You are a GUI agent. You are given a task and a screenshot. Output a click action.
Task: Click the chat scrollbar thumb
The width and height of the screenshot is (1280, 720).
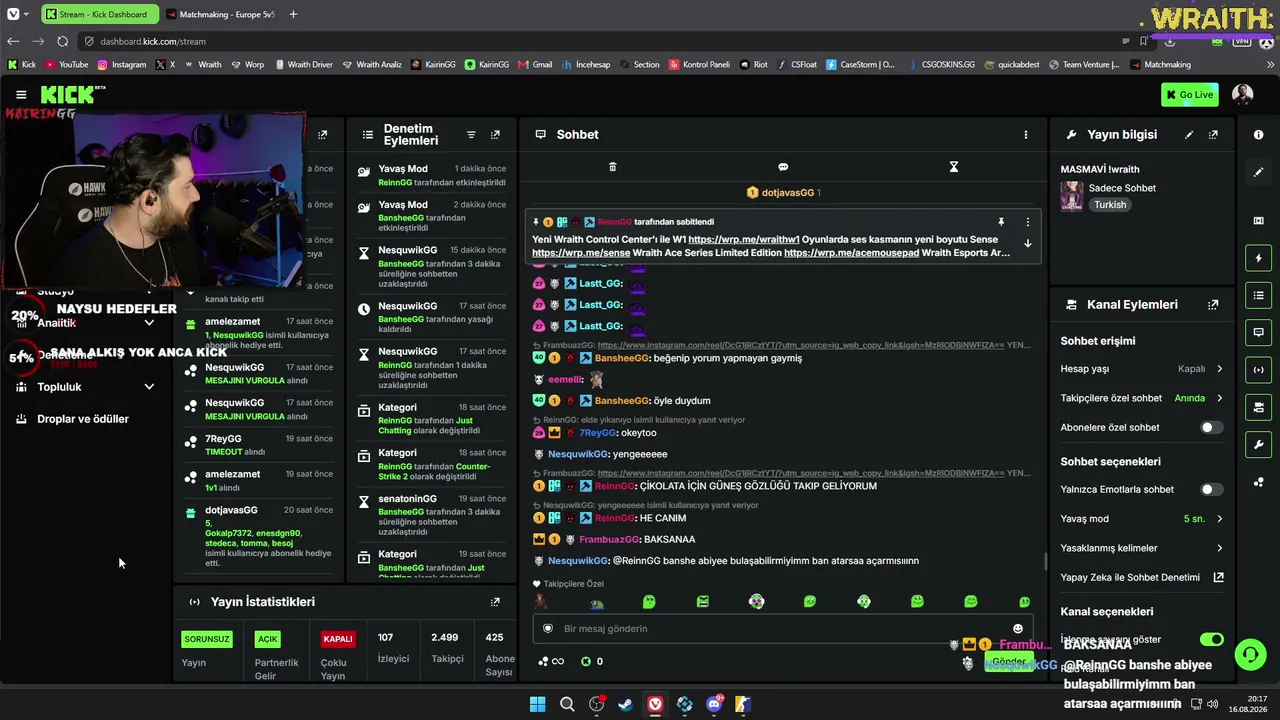[1045, 562]
